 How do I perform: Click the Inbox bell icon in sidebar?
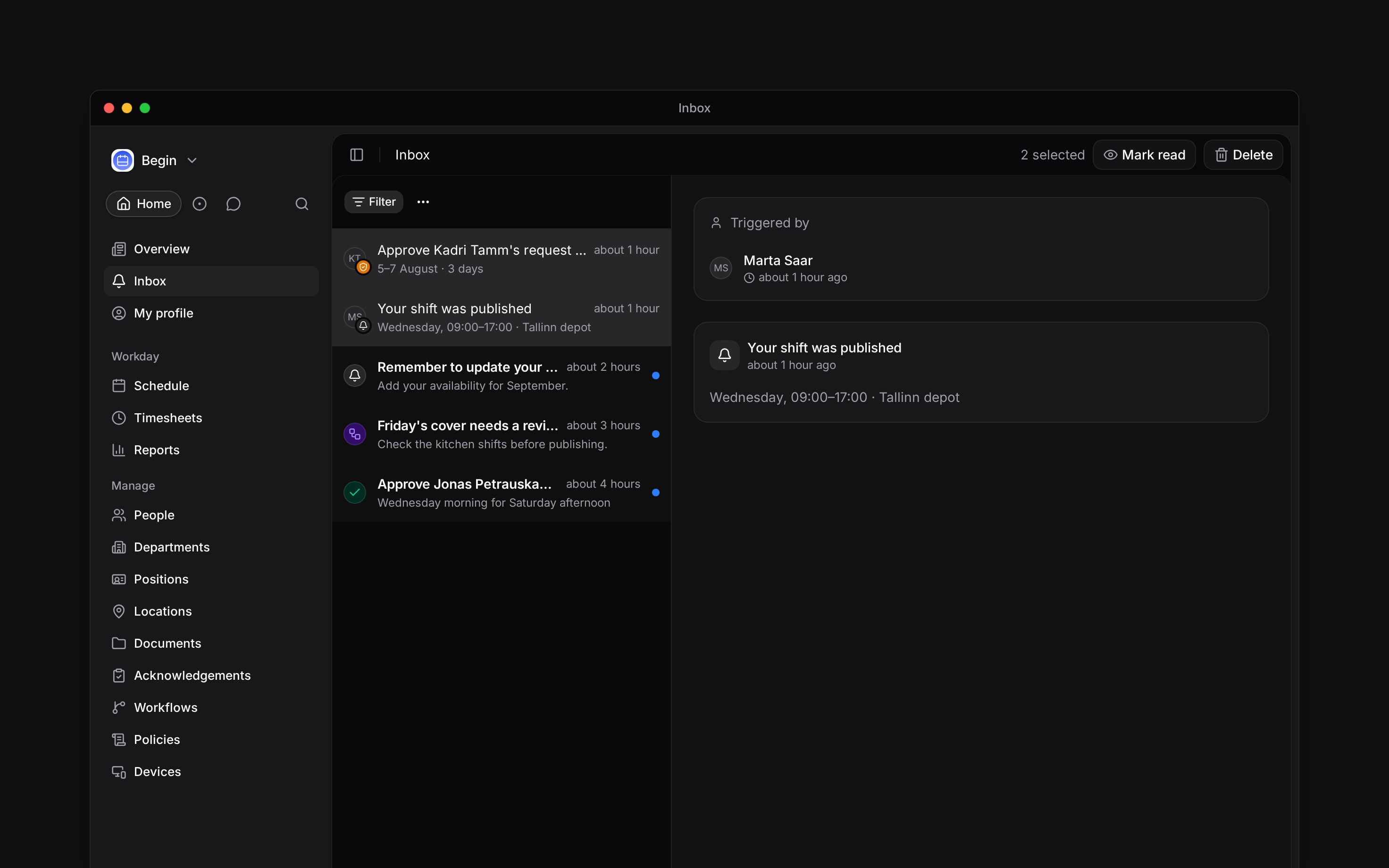pos(119,281)
